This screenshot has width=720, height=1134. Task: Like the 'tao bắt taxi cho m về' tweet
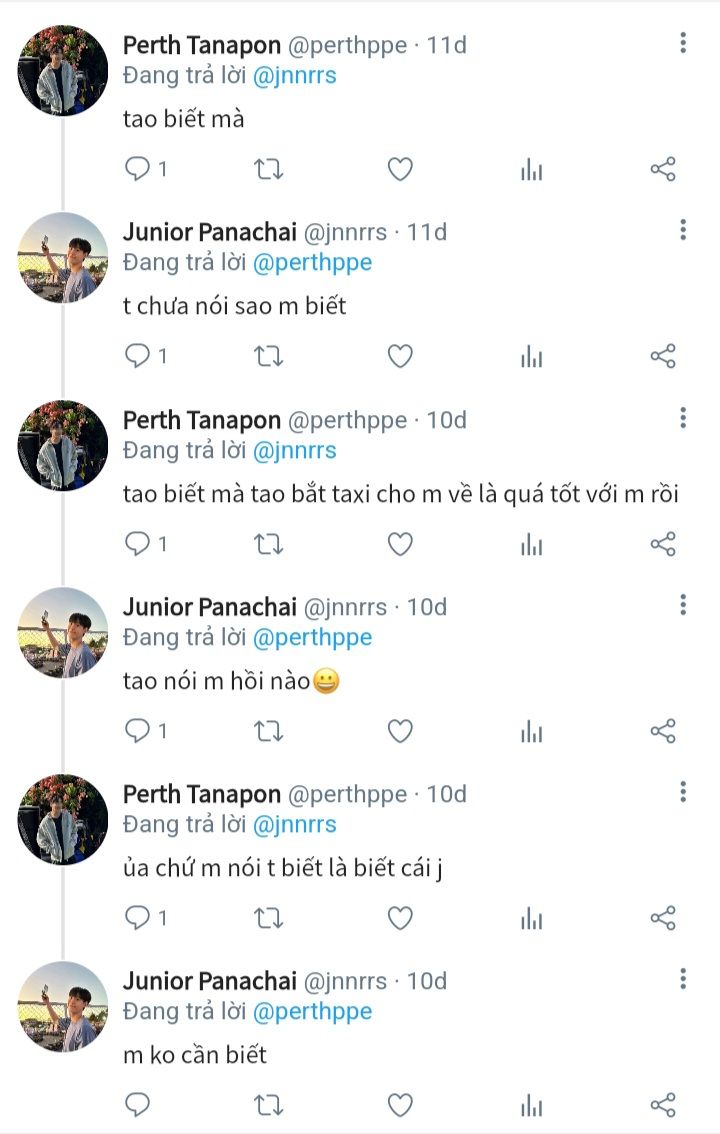pos(400,544)
